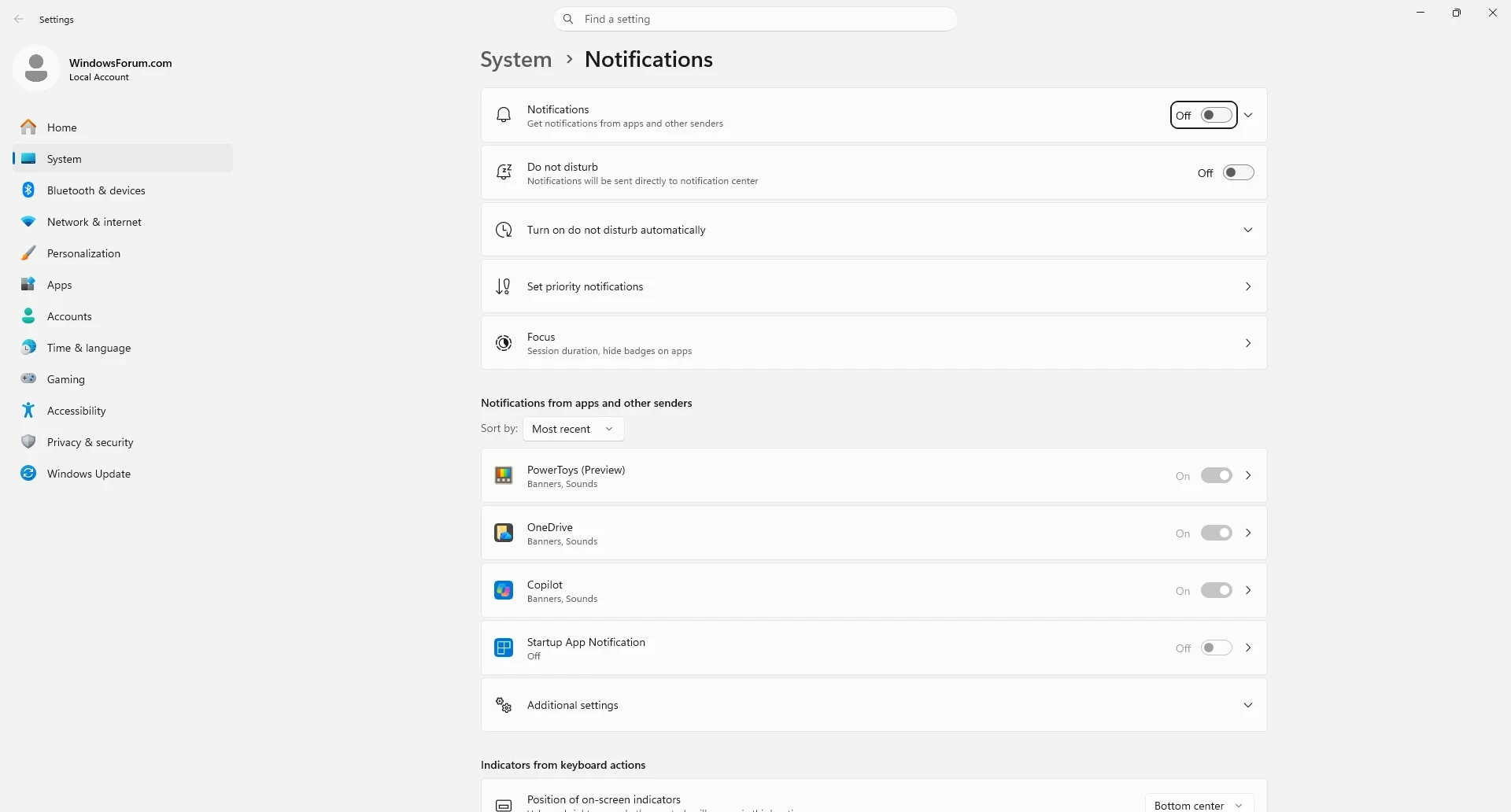The width and height of the screenshot is (1511, 812).
Task: Expand the Notifications row chevron
Action: coord(1248,115)
